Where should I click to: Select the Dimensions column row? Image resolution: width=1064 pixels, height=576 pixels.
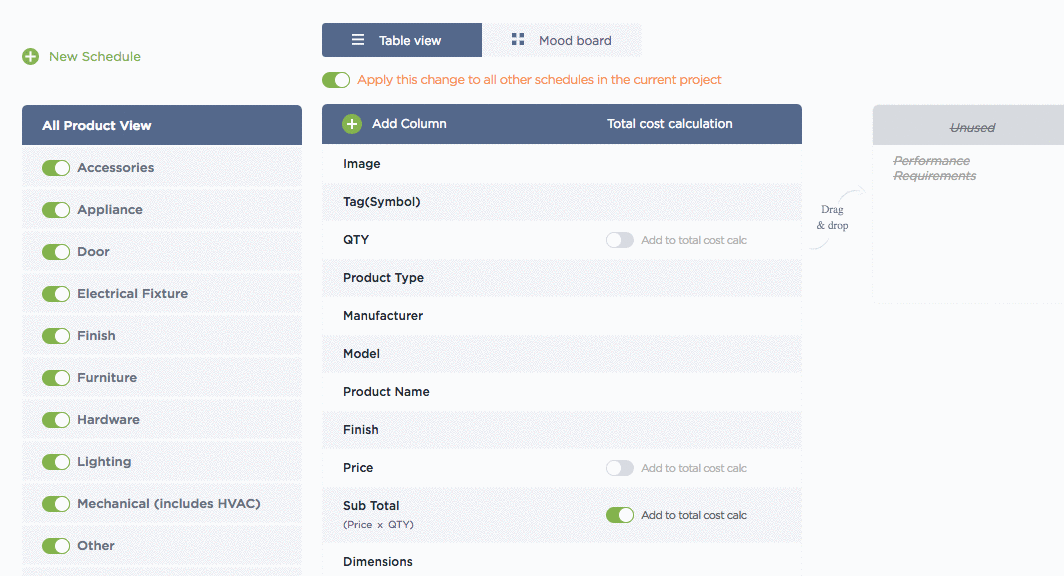tap(562, 562)
